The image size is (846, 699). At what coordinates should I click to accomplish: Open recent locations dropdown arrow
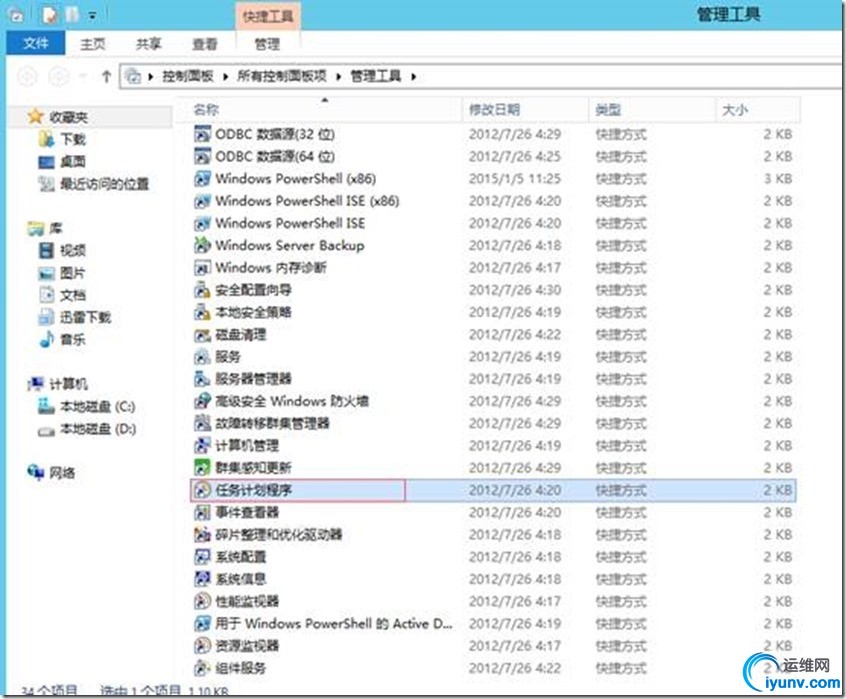[x=83, y=77]
